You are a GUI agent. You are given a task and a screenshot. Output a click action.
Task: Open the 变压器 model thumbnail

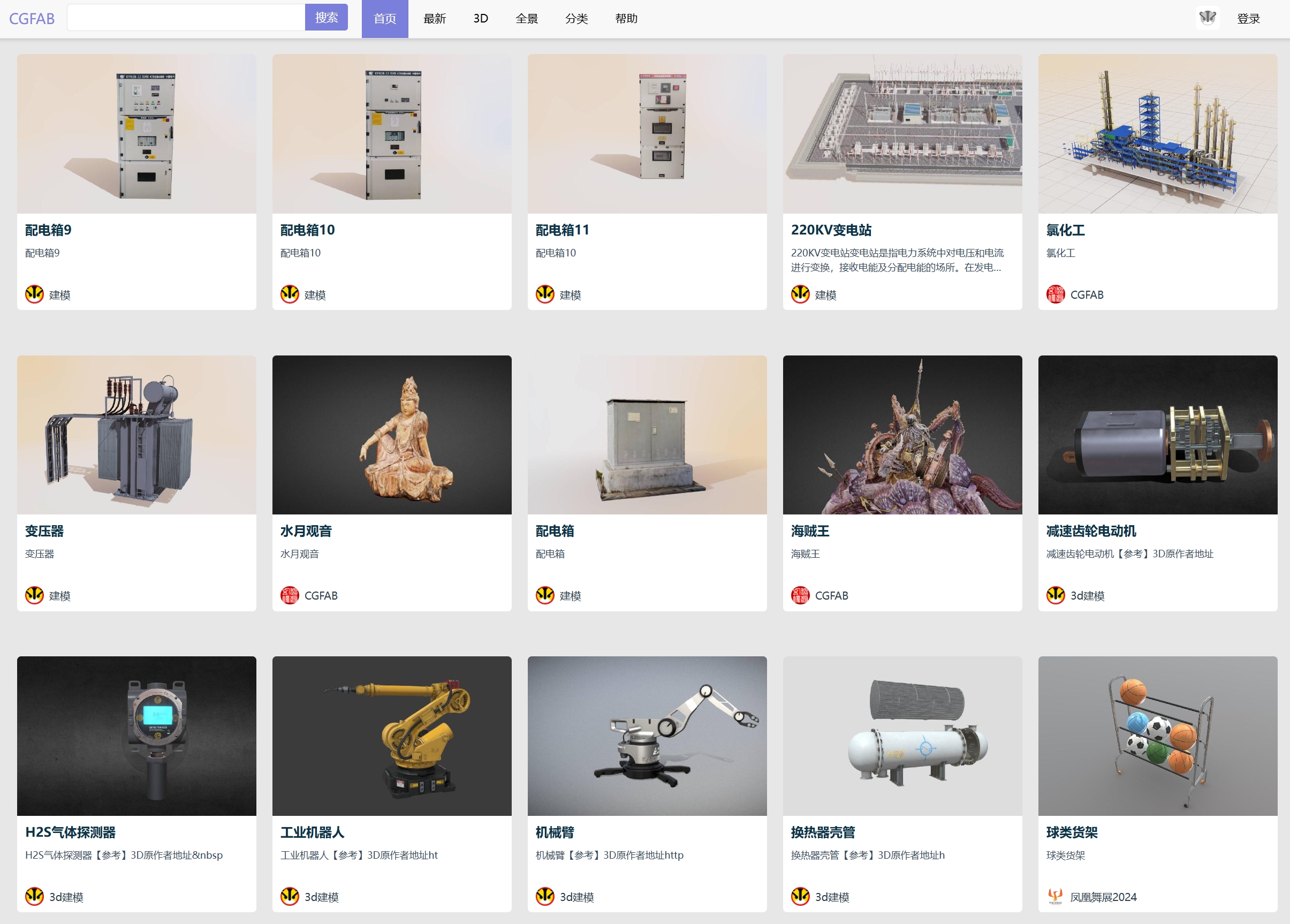pyautogui.click(x=136, y=435)
